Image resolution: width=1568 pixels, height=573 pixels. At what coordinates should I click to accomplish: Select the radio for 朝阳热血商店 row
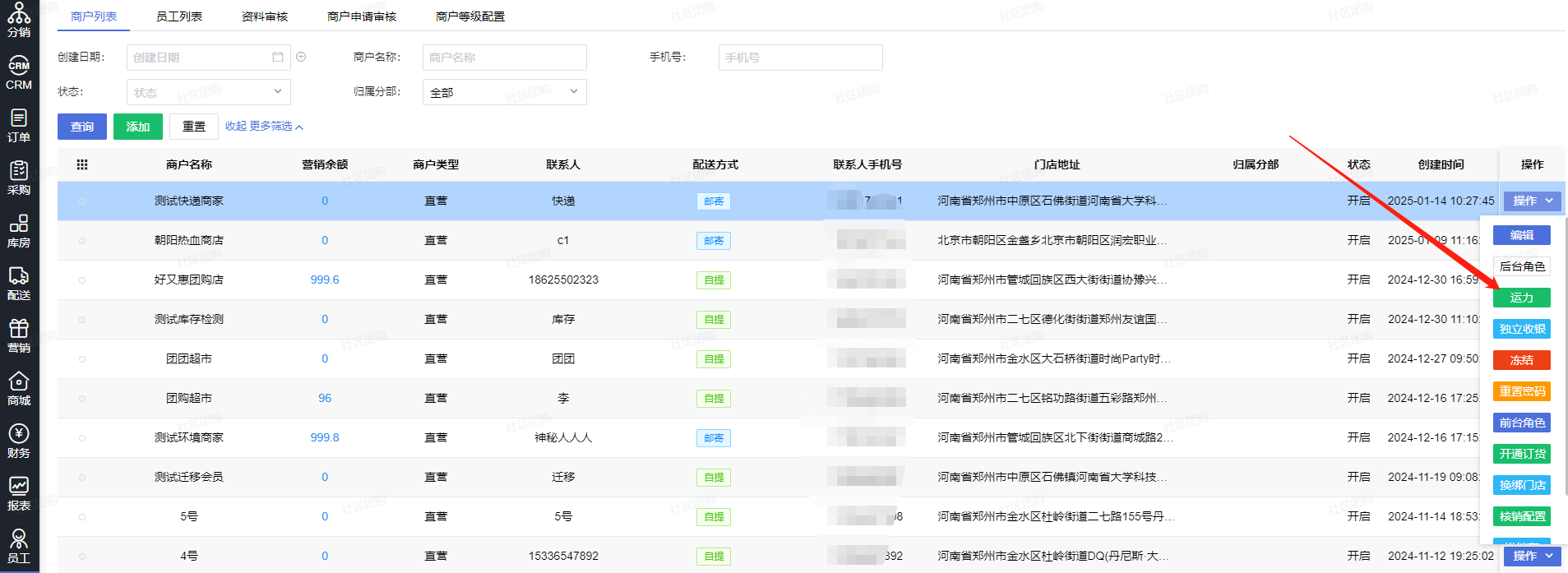[x=82, y=241]
